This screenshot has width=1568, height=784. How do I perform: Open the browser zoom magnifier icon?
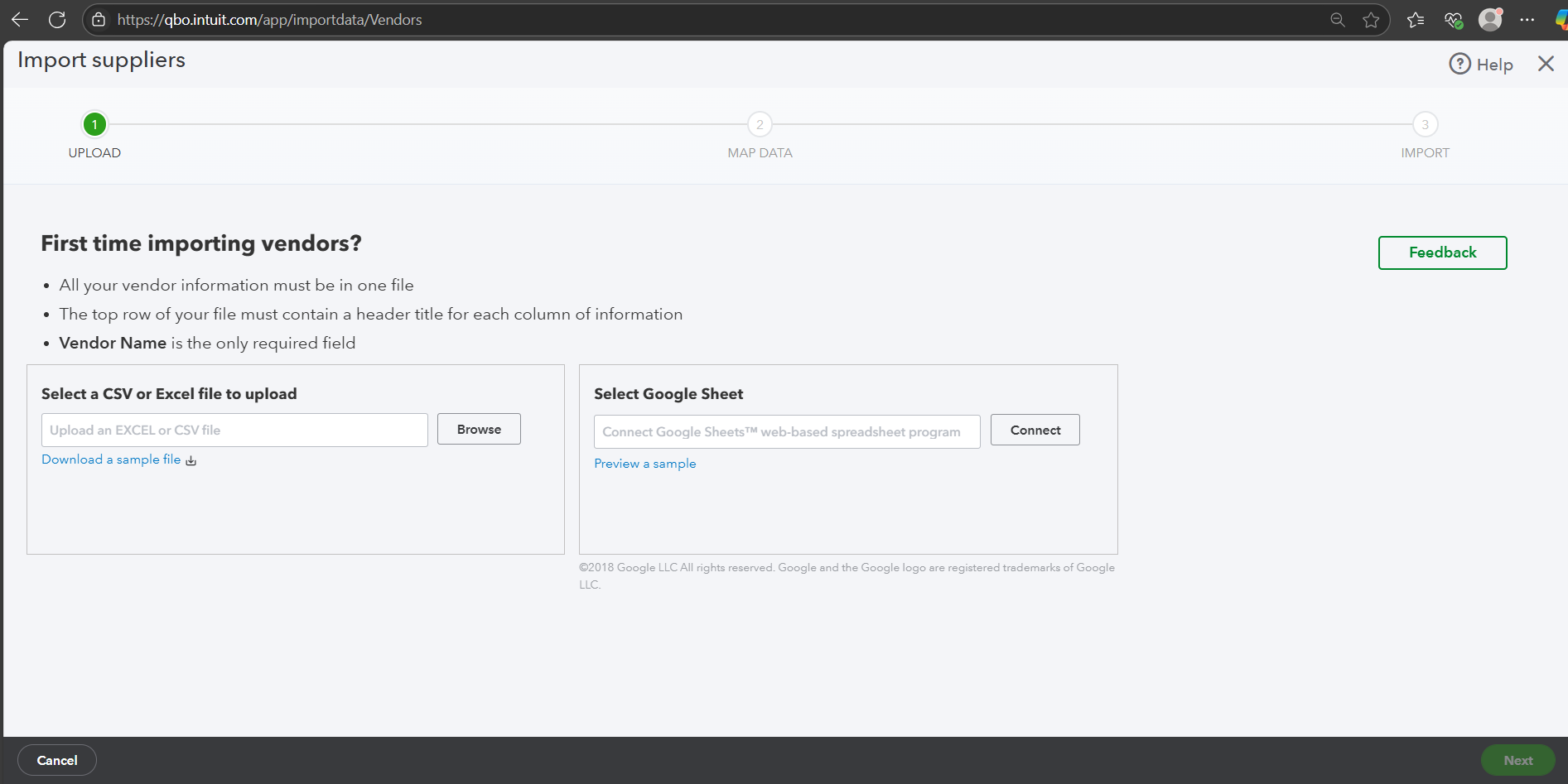[1337, 20]
